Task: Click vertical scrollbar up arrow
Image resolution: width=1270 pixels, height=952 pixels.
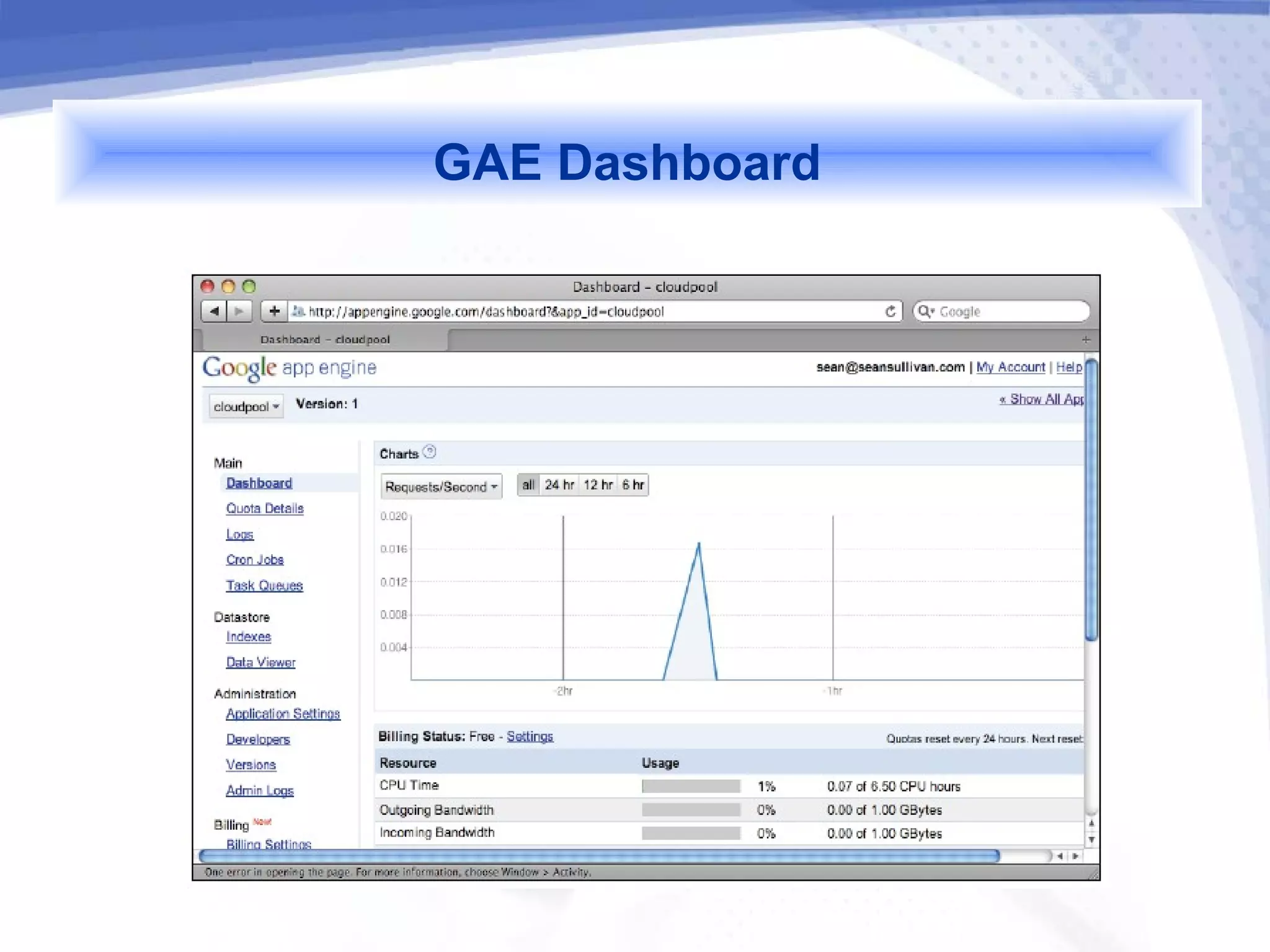Action: (1091, 823)
